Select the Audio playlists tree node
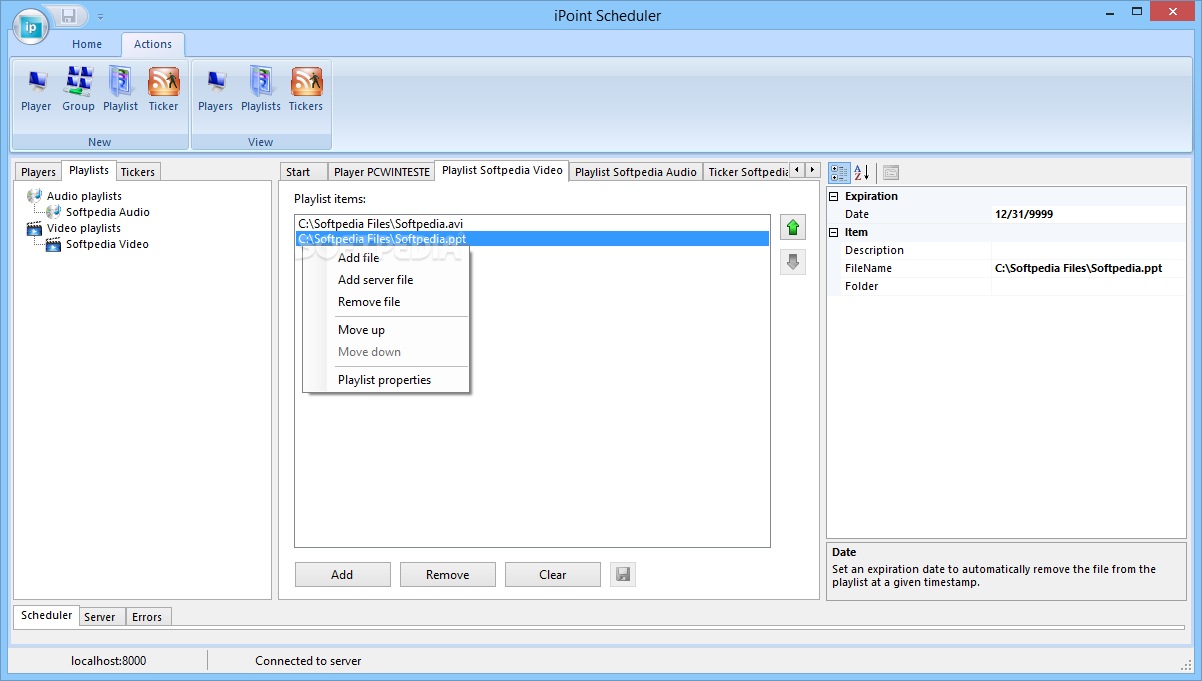This screenshot has width=1202, height=681. click(x=84, y=196)
